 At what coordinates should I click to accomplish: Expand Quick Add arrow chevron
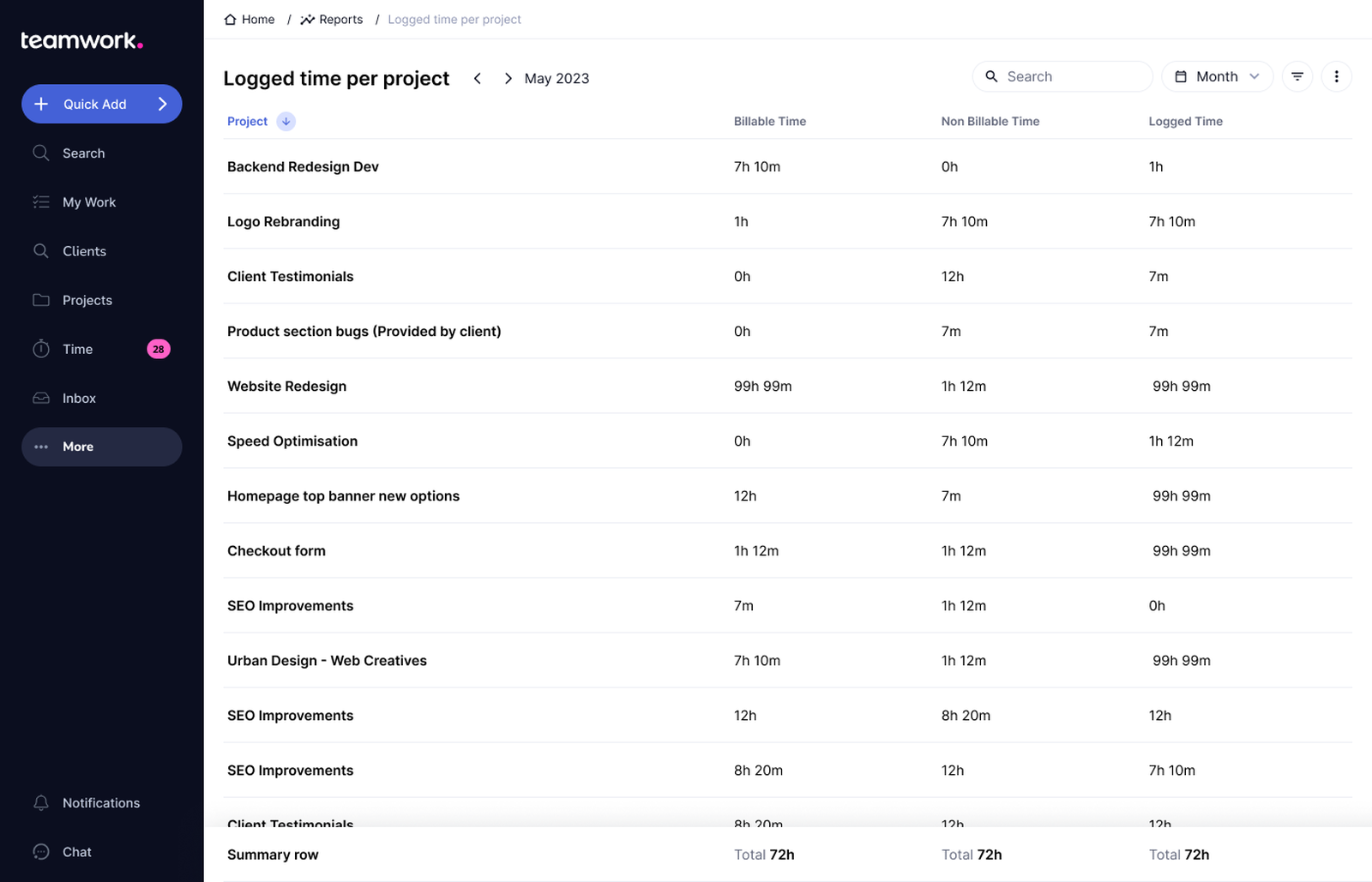[x=162, y=104]
